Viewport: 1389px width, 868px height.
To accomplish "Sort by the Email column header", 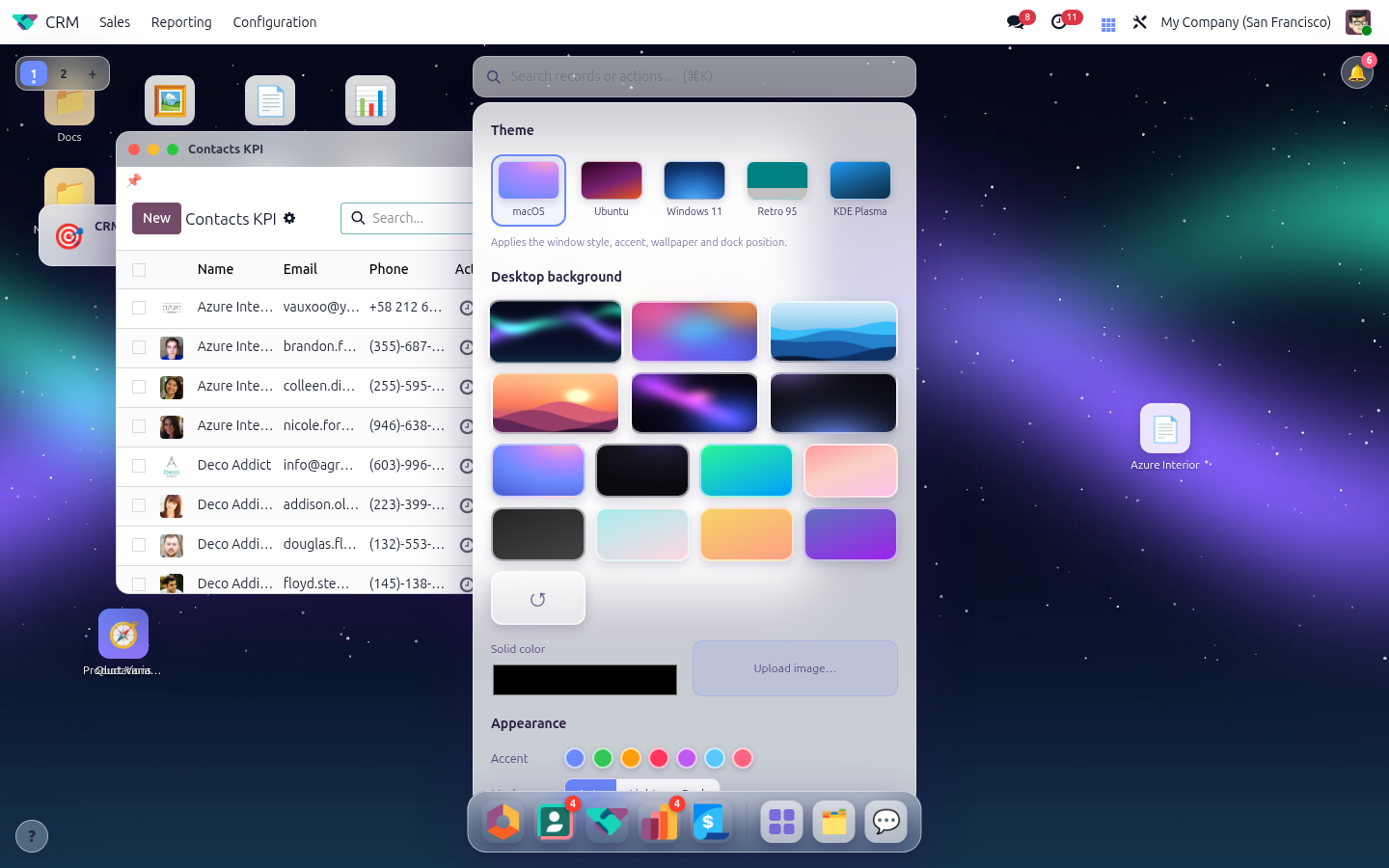I will coord(300,269).
